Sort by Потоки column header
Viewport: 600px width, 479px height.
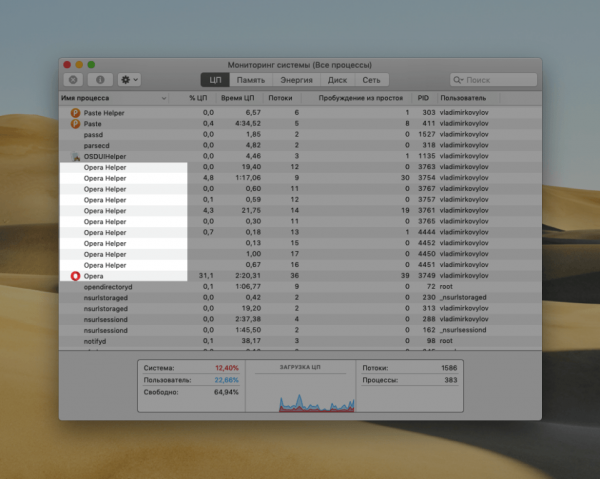point(280,98)
